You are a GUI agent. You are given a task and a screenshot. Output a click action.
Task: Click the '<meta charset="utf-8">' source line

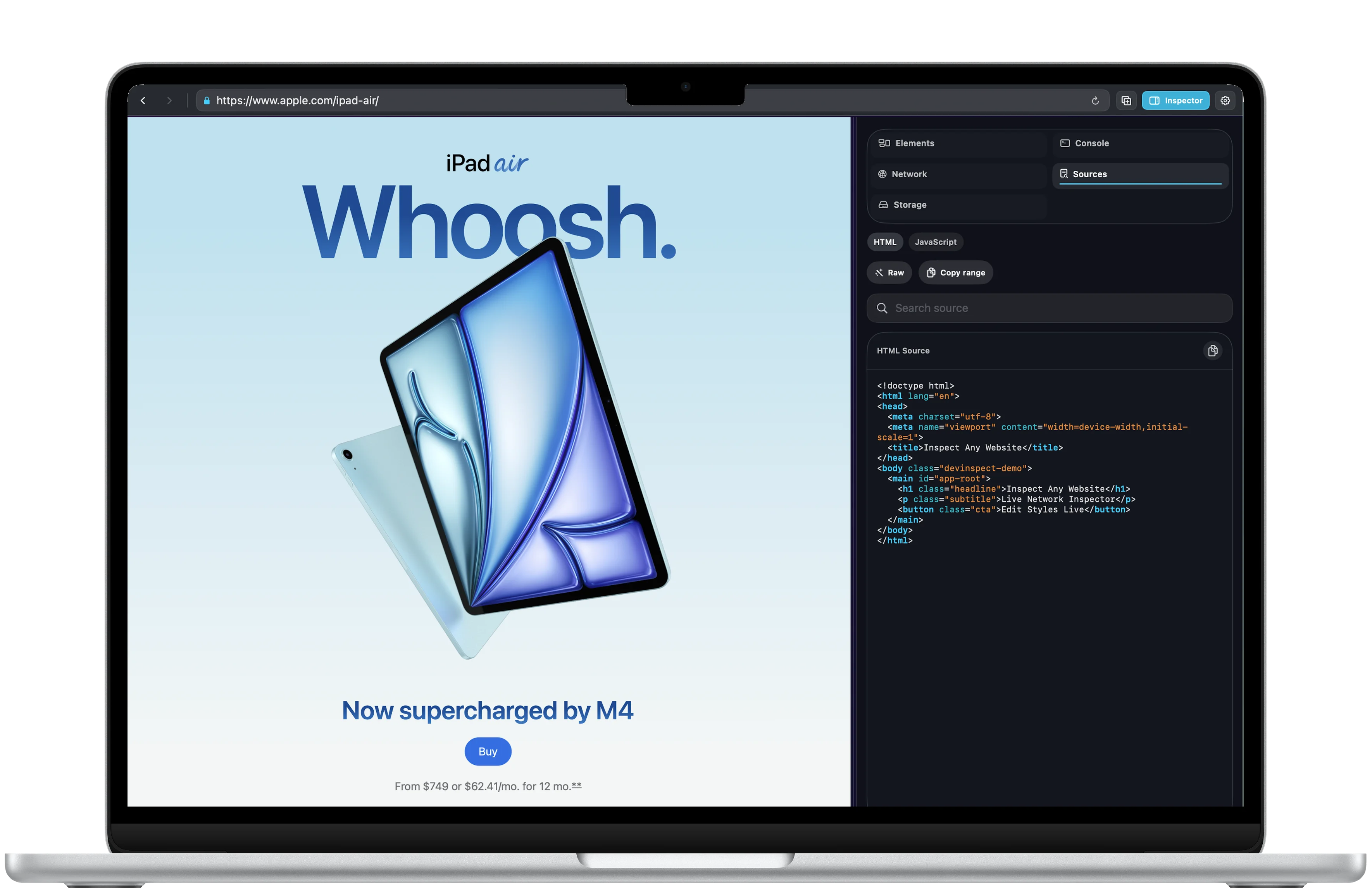click(944, 417)
